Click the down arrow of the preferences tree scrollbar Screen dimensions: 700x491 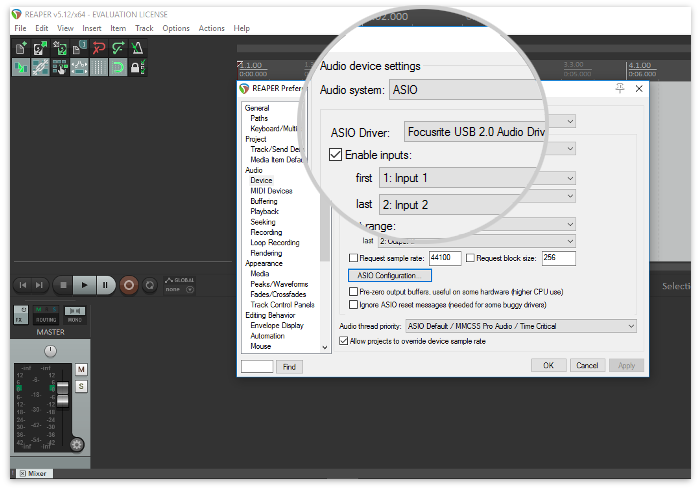(x=325, y=347)
